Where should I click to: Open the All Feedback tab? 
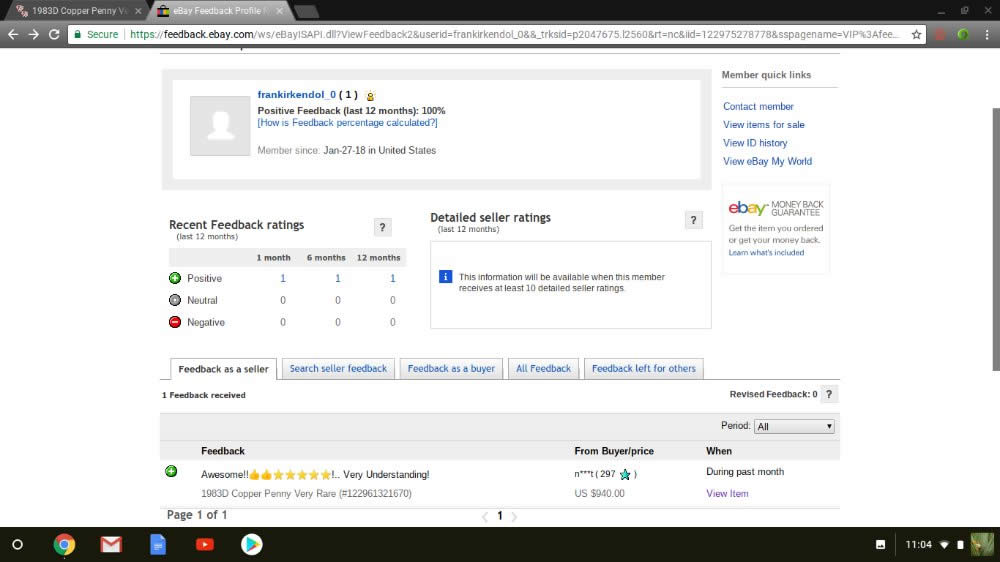pyautogui.click(x=543, y=368)
